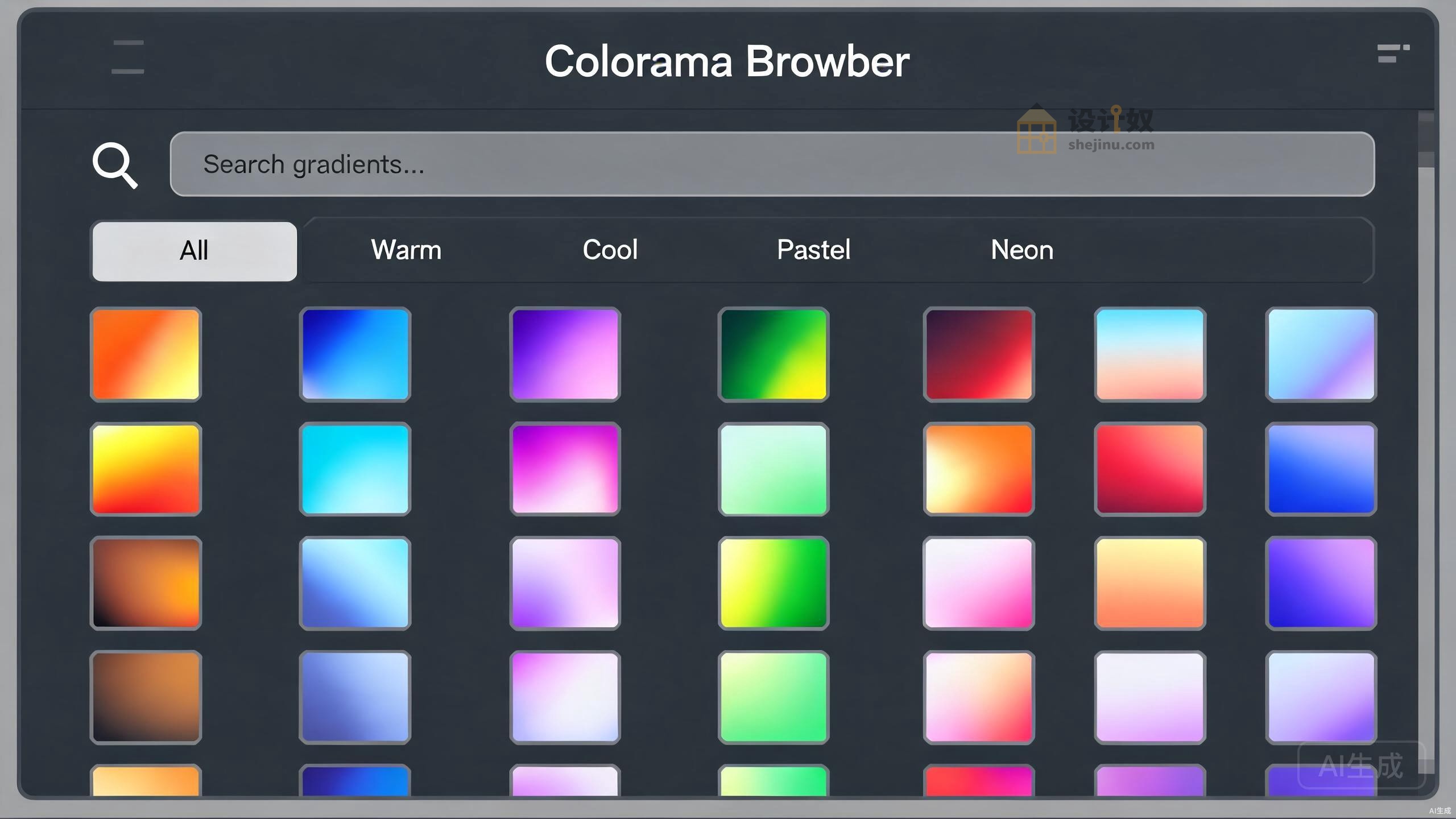Select the All filter tab
The image size is (1456, 819).
(x=194, y=251)
